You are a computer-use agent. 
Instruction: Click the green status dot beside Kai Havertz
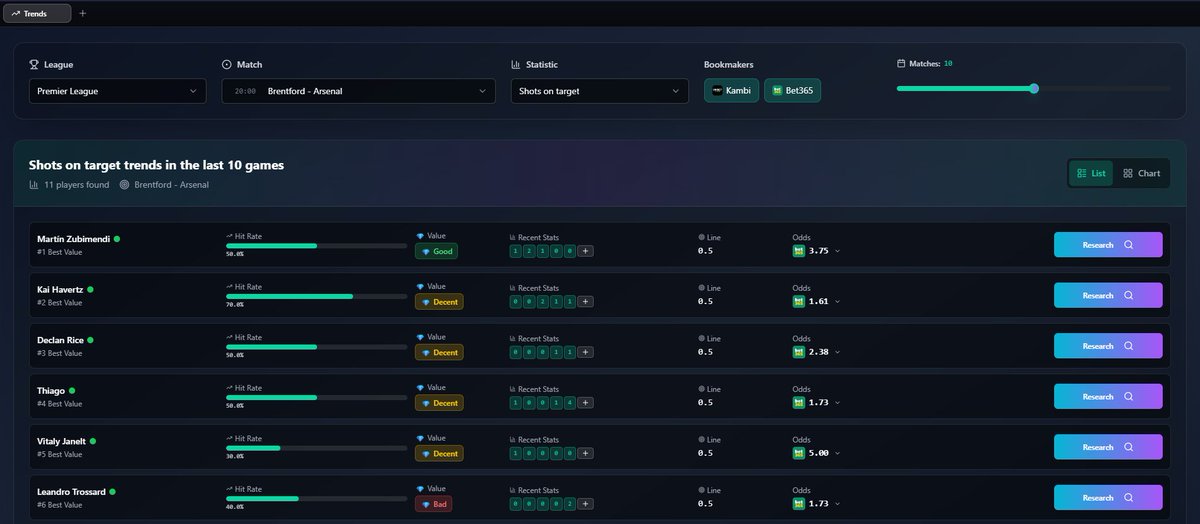(x=90, y=289)
